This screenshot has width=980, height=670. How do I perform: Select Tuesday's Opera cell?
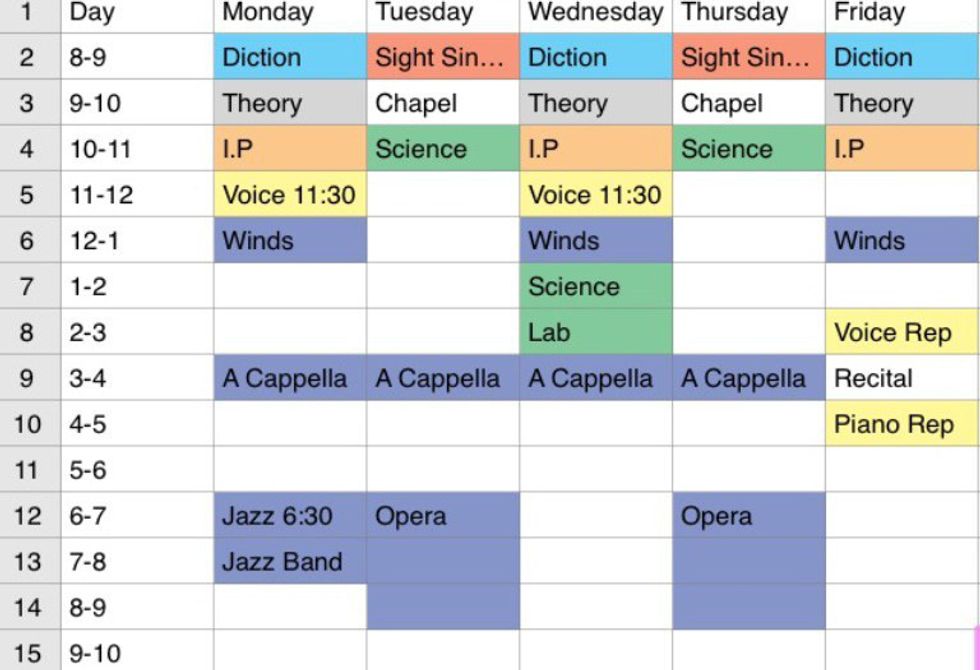click(443, 516)
